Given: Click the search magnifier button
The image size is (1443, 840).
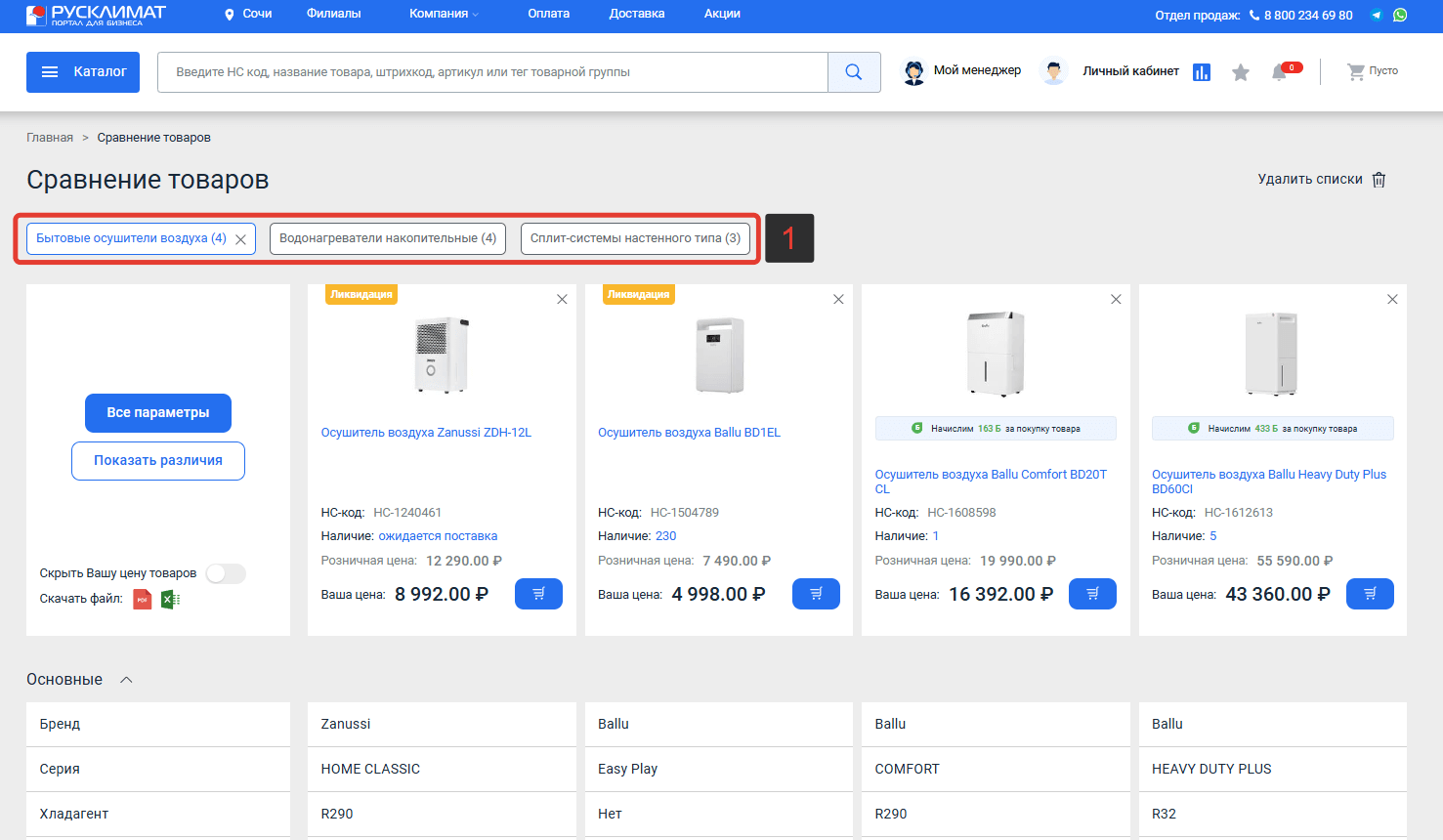Looking at the screenshot, I should [x=854, y=72].
